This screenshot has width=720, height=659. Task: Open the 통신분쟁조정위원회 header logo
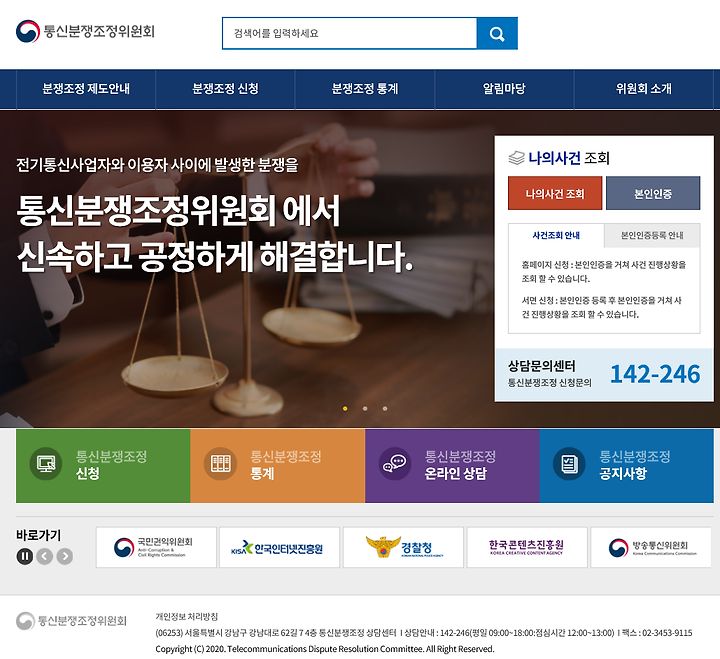[85, 31]
